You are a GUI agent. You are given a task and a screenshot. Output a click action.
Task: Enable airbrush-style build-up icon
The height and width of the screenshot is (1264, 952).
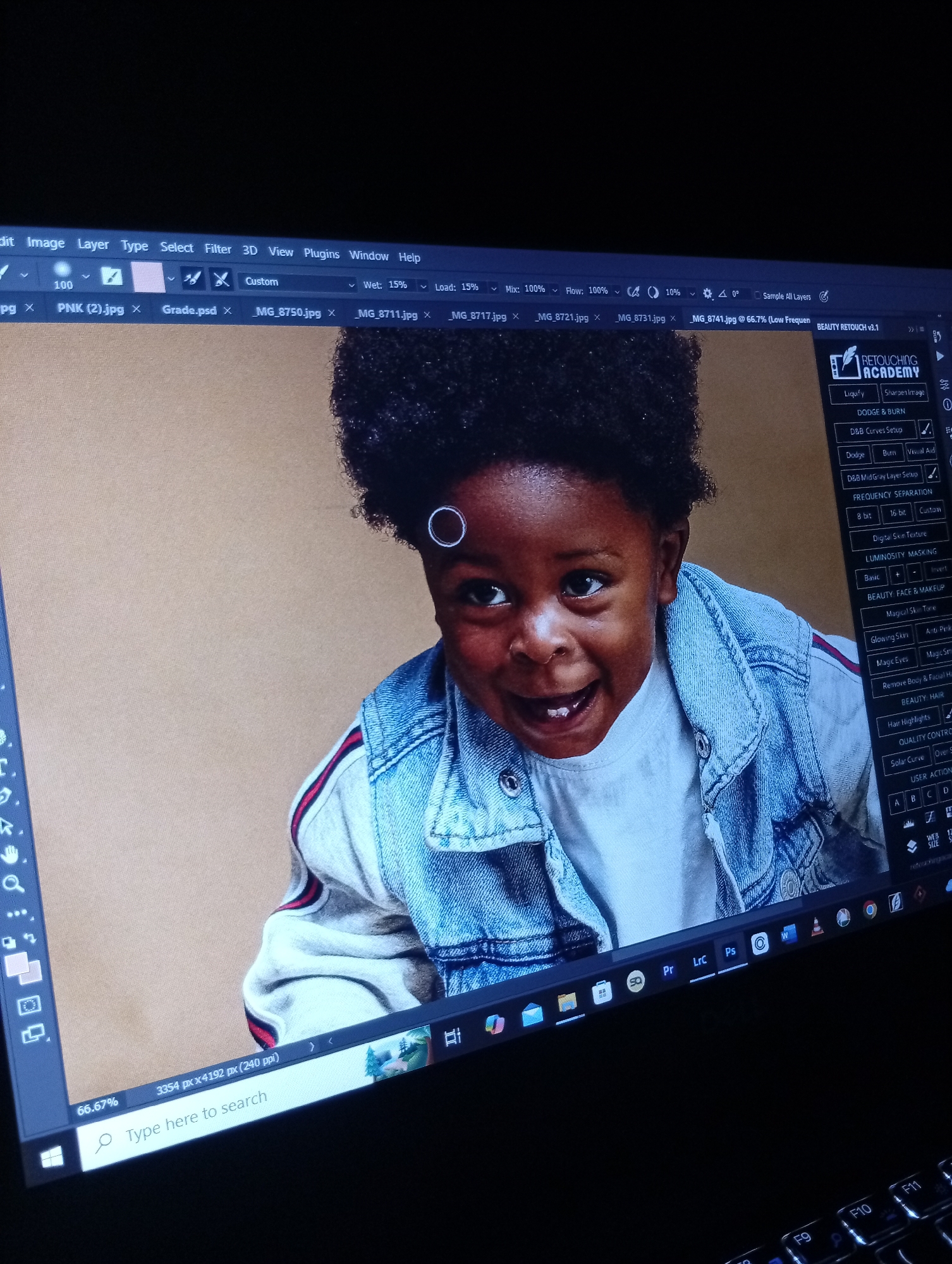pos(633,291)
